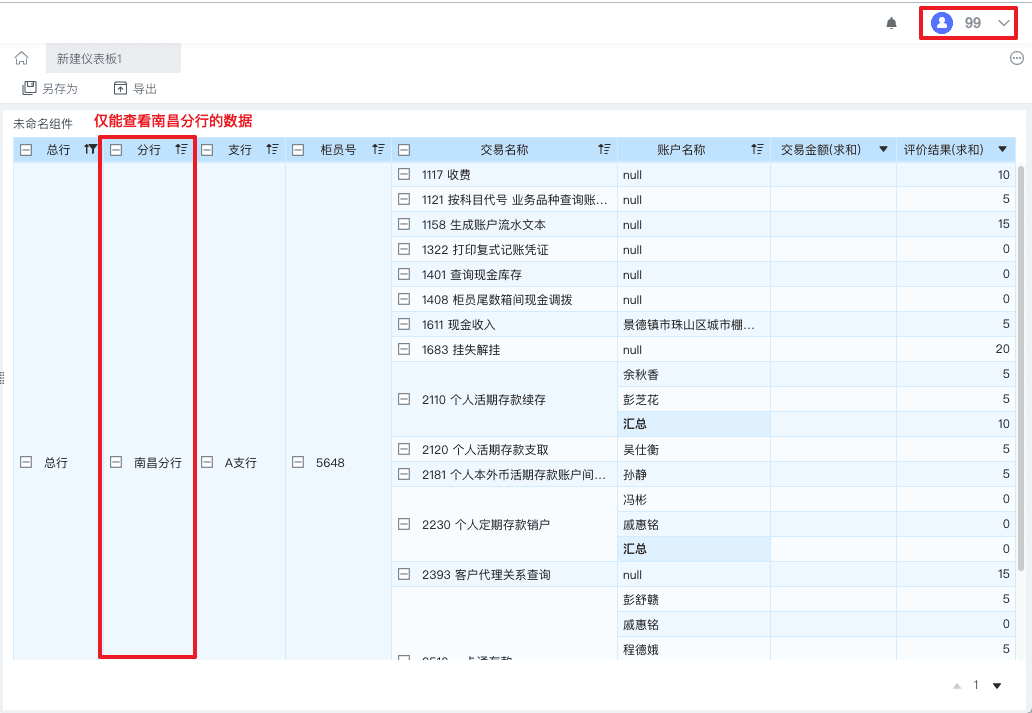Select the 余秋香 account cell

pyautogui.click(x=694, y=374)
